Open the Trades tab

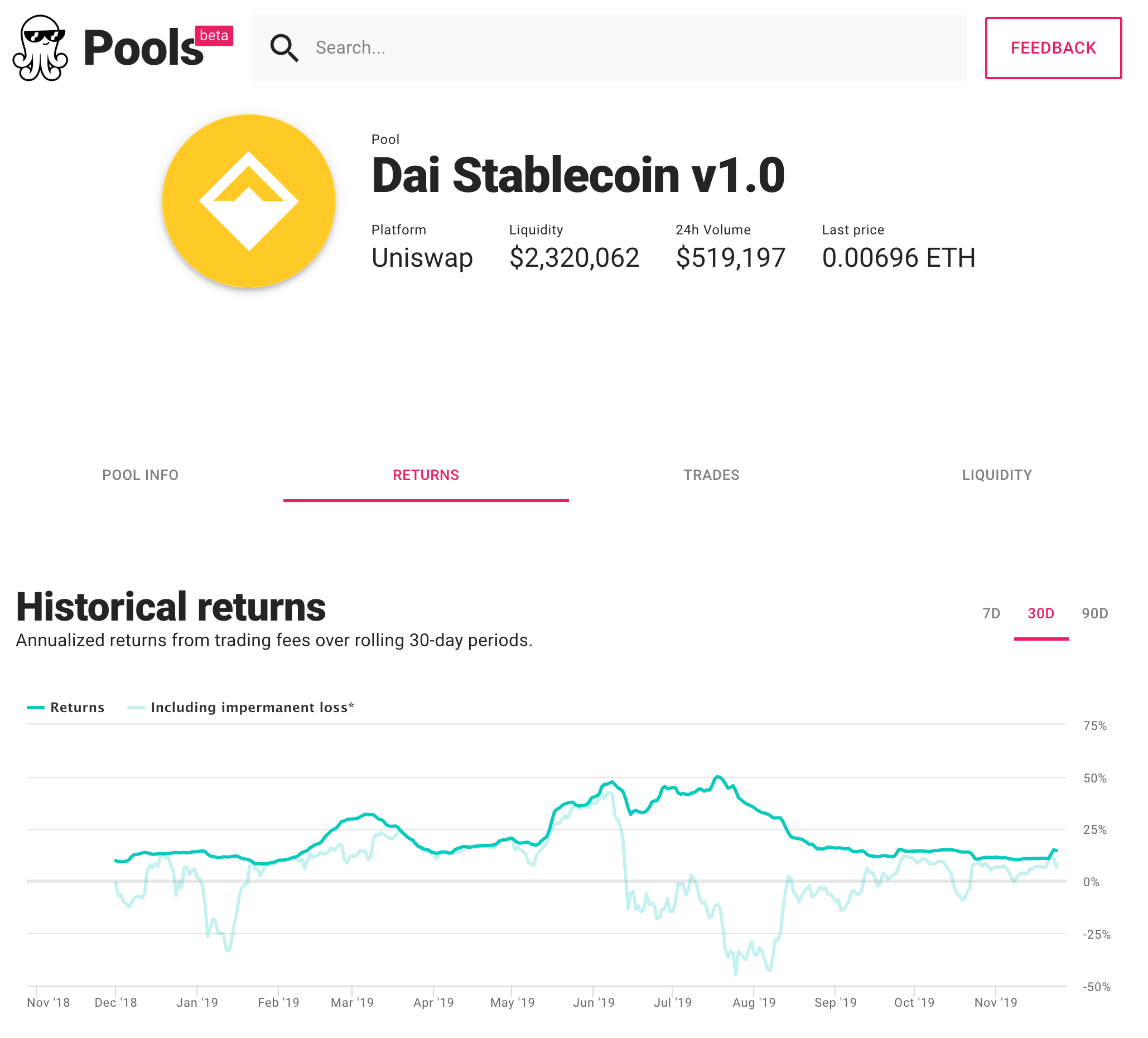(711, 475)
